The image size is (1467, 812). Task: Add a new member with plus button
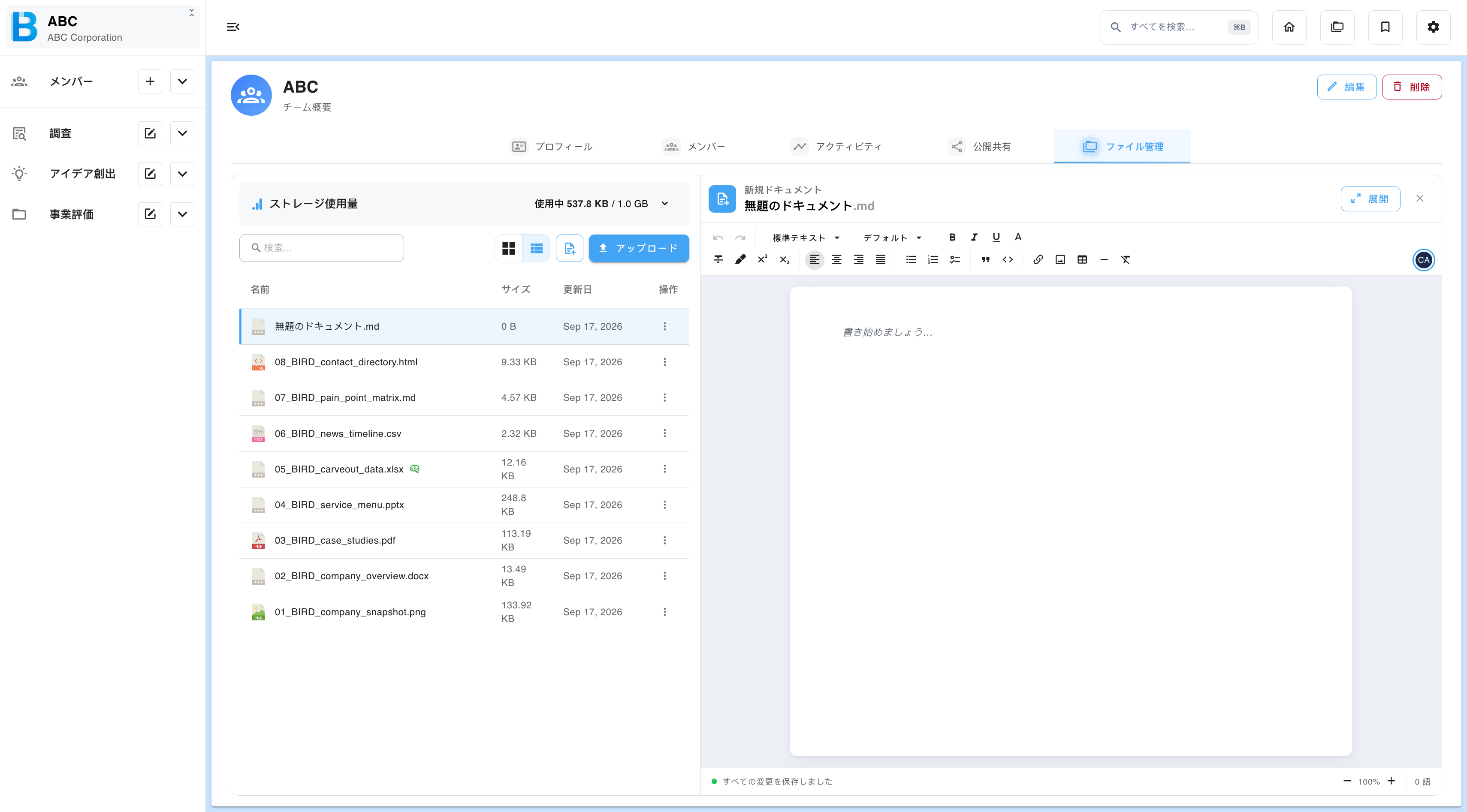point(150,81)
